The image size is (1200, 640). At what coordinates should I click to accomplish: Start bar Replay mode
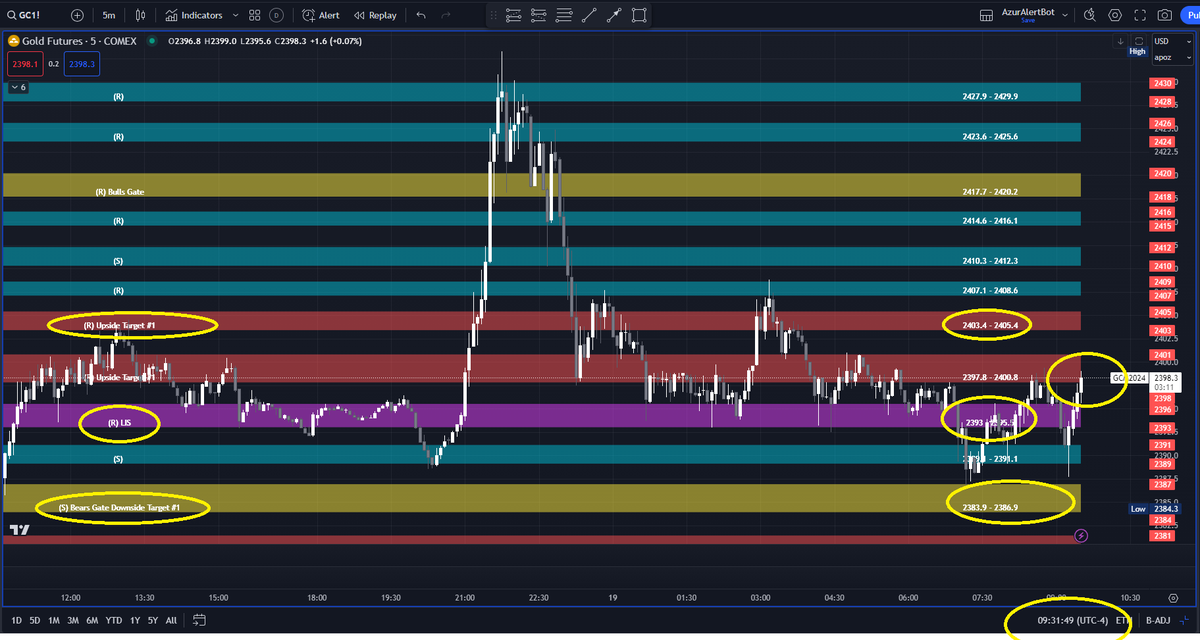(x=376, y=15)
